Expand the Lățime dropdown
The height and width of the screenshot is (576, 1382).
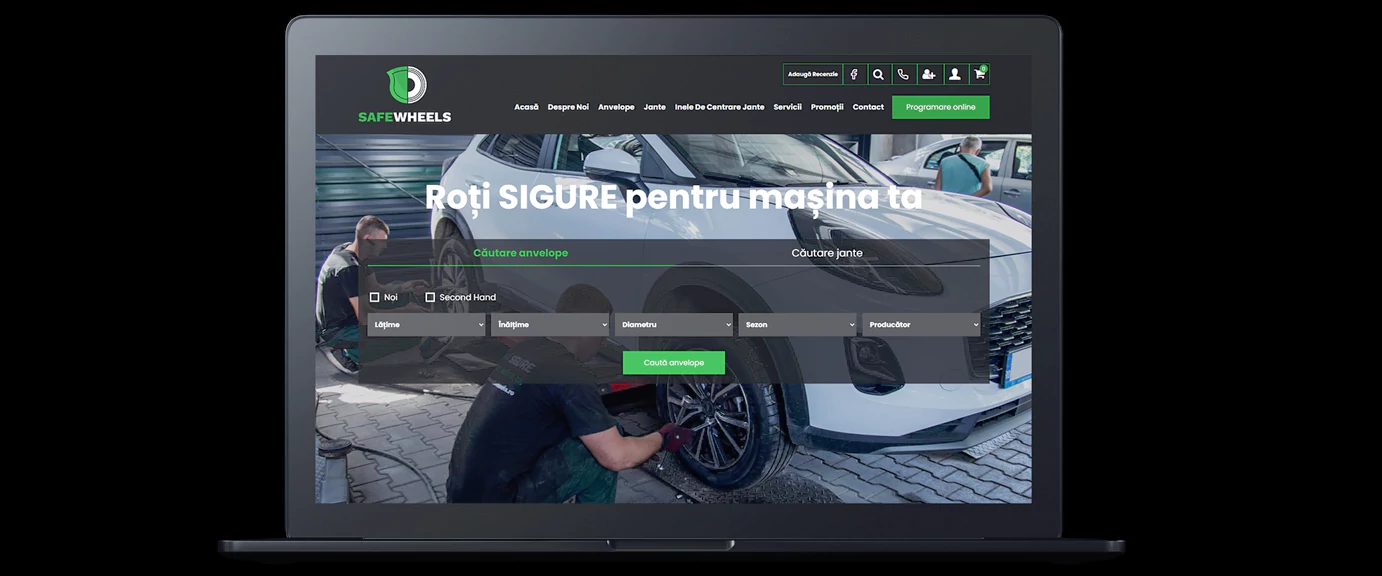click(427, 325)
